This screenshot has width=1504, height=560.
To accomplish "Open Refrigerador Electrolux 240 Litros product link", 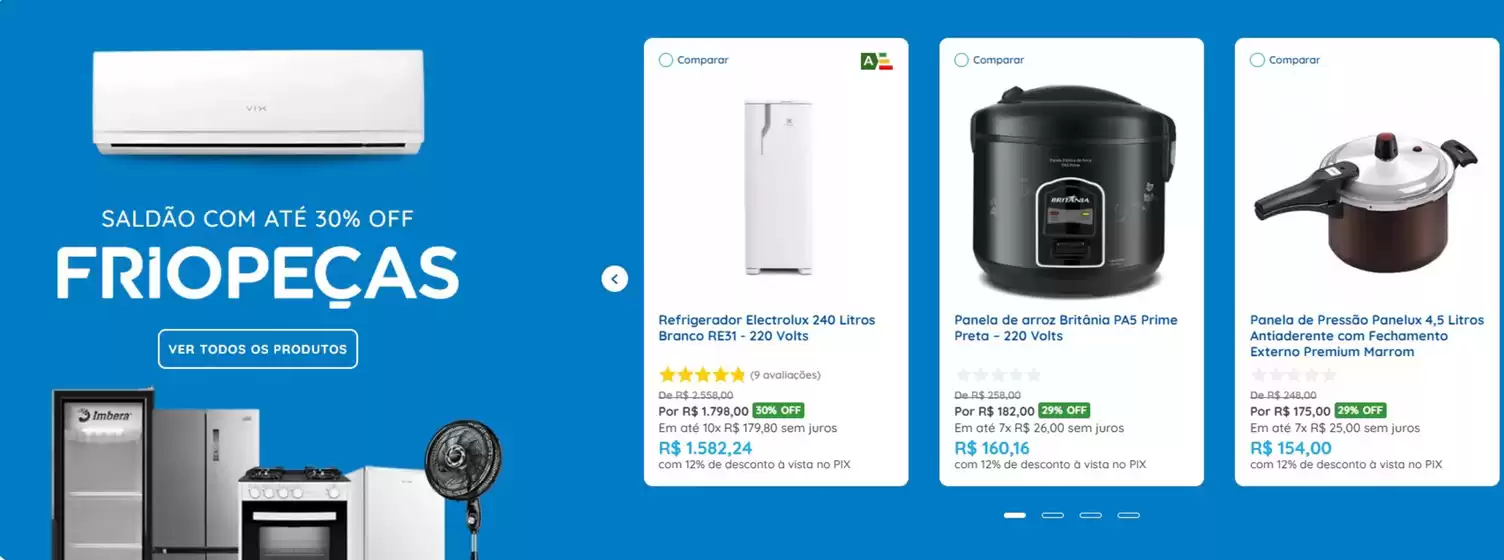I will coord(766,328).
